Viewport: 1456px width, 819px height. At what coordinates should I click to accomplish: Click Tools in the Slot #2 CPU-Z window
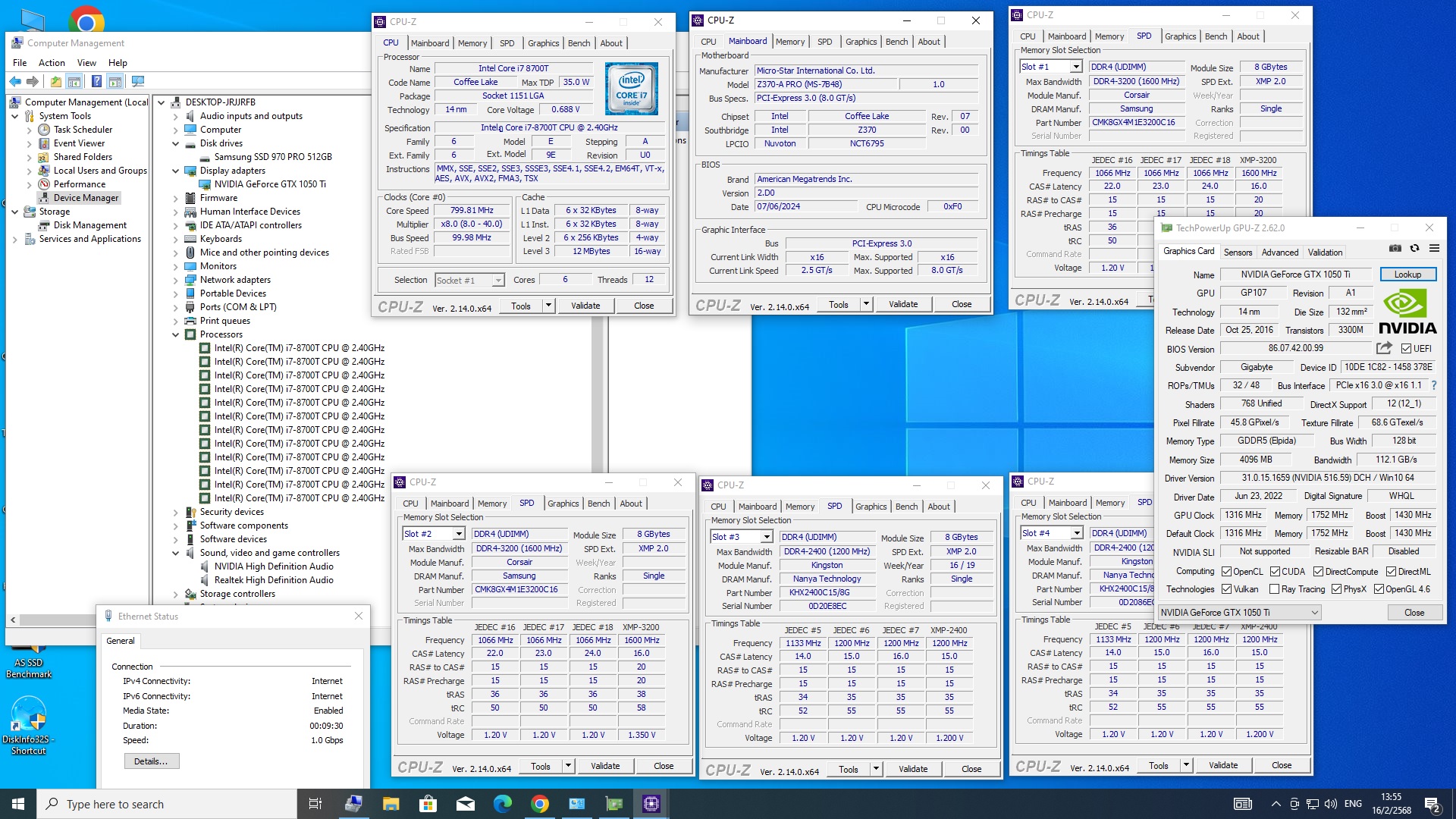541,766
